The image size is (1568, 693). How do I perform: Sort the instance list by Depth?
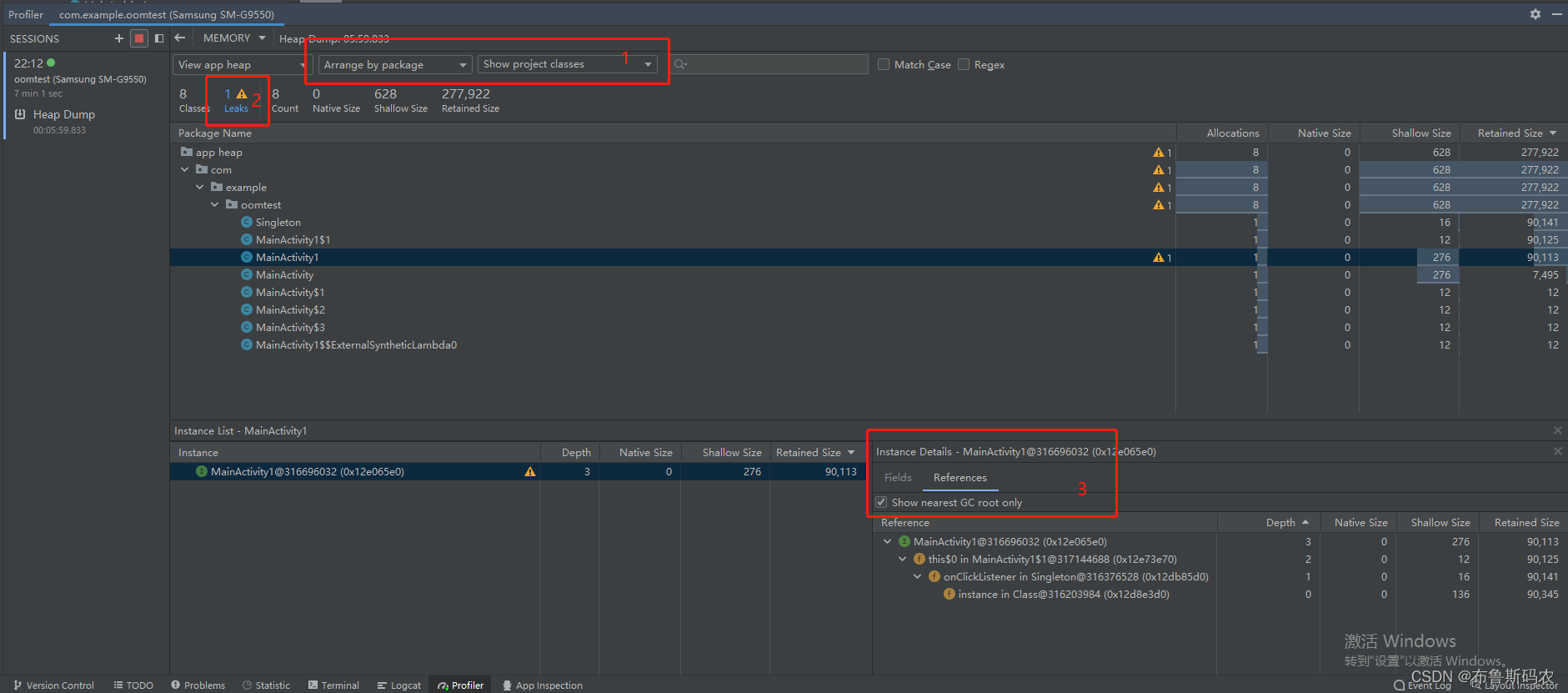tap(570, 453)
